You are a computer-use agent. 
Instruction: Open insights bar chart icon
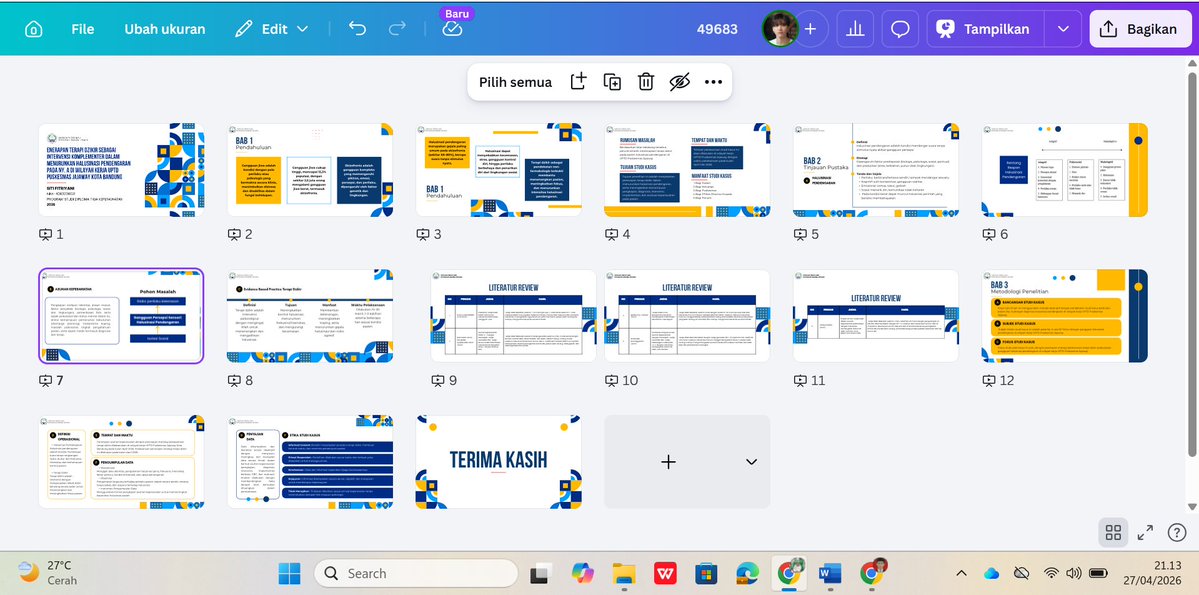coord(855,29)
